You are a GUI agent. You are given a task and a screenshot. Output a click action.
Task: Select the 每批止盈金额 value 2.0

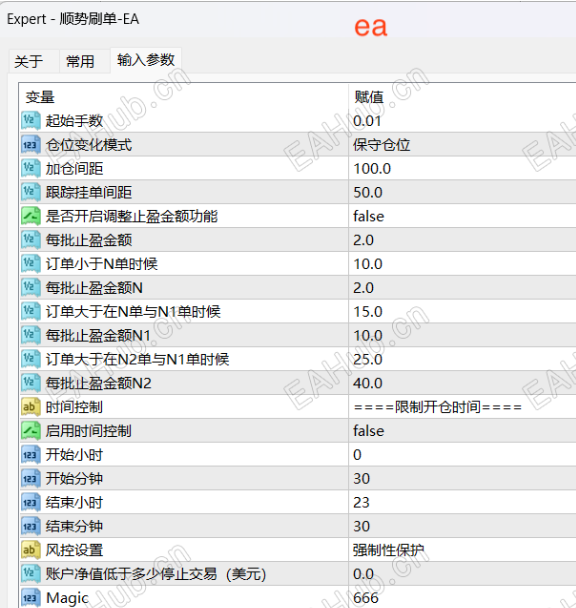[x=363, y=240]
